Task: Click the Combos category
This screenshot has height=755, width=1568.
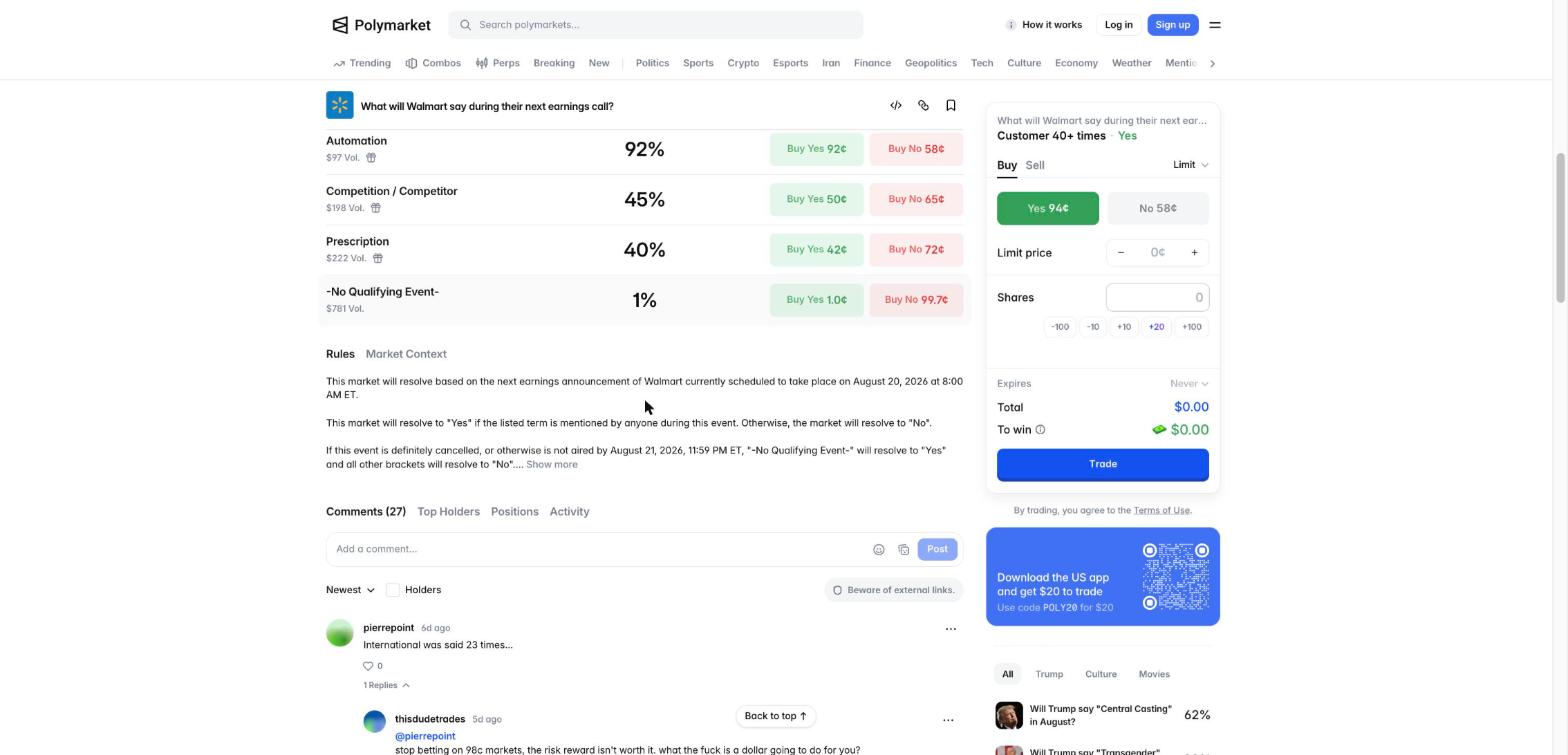Action: pyautogui.click(x=433, y=63)
